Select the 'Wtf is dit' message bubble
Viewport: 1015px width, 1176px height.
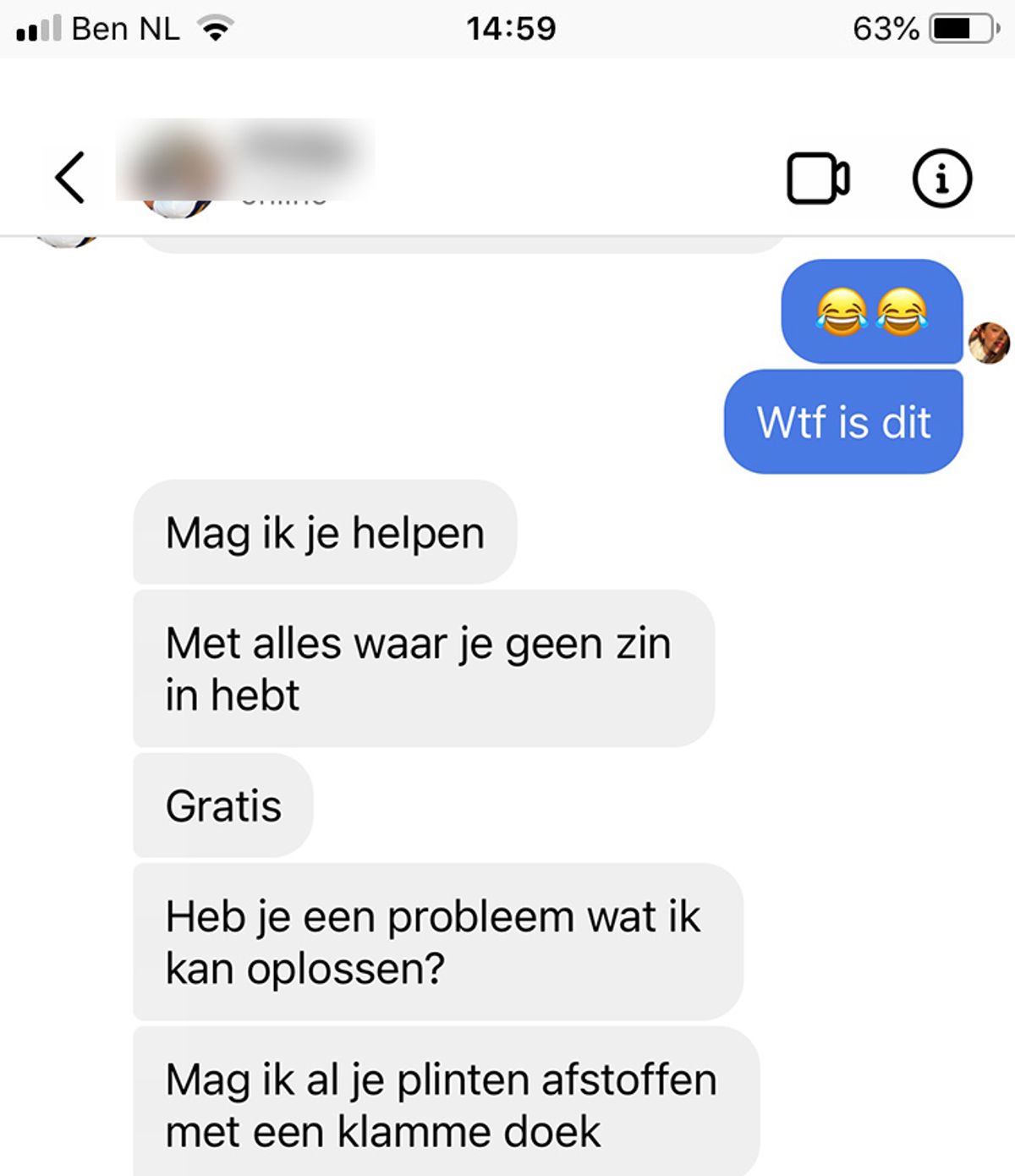[843, 421]
